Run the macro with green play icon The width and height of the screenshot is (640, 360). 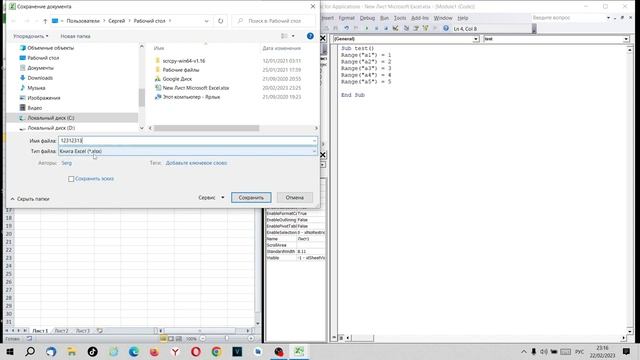tap(367, 29)
